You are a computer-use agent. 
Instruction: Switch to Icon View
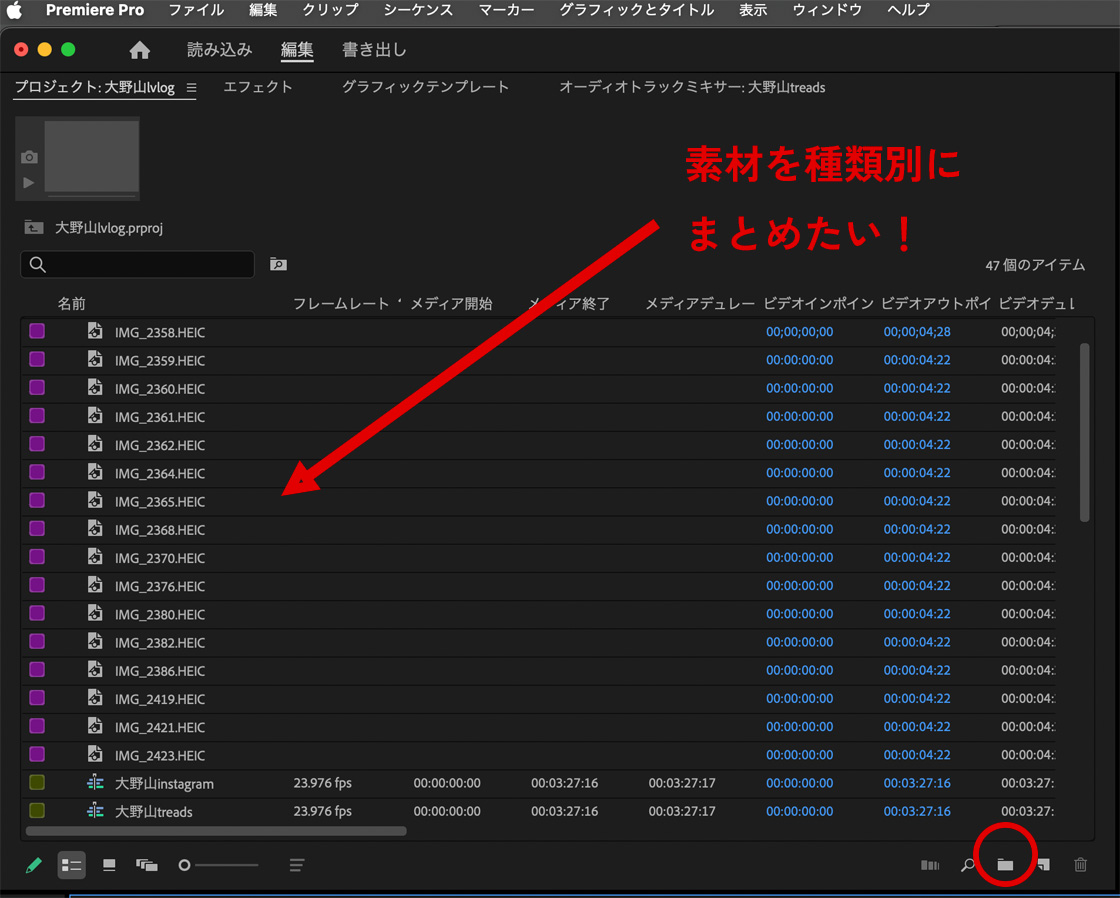109,865
